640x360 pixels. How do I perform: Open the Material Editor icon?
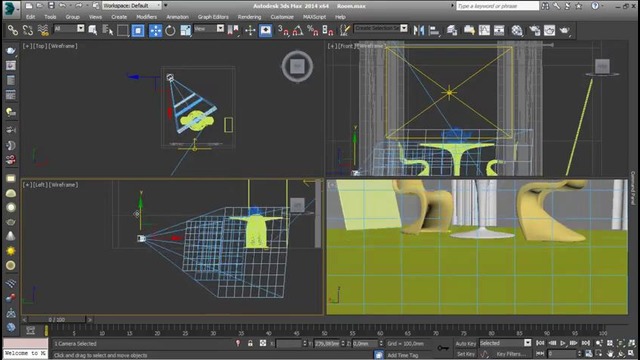(517, 30)
